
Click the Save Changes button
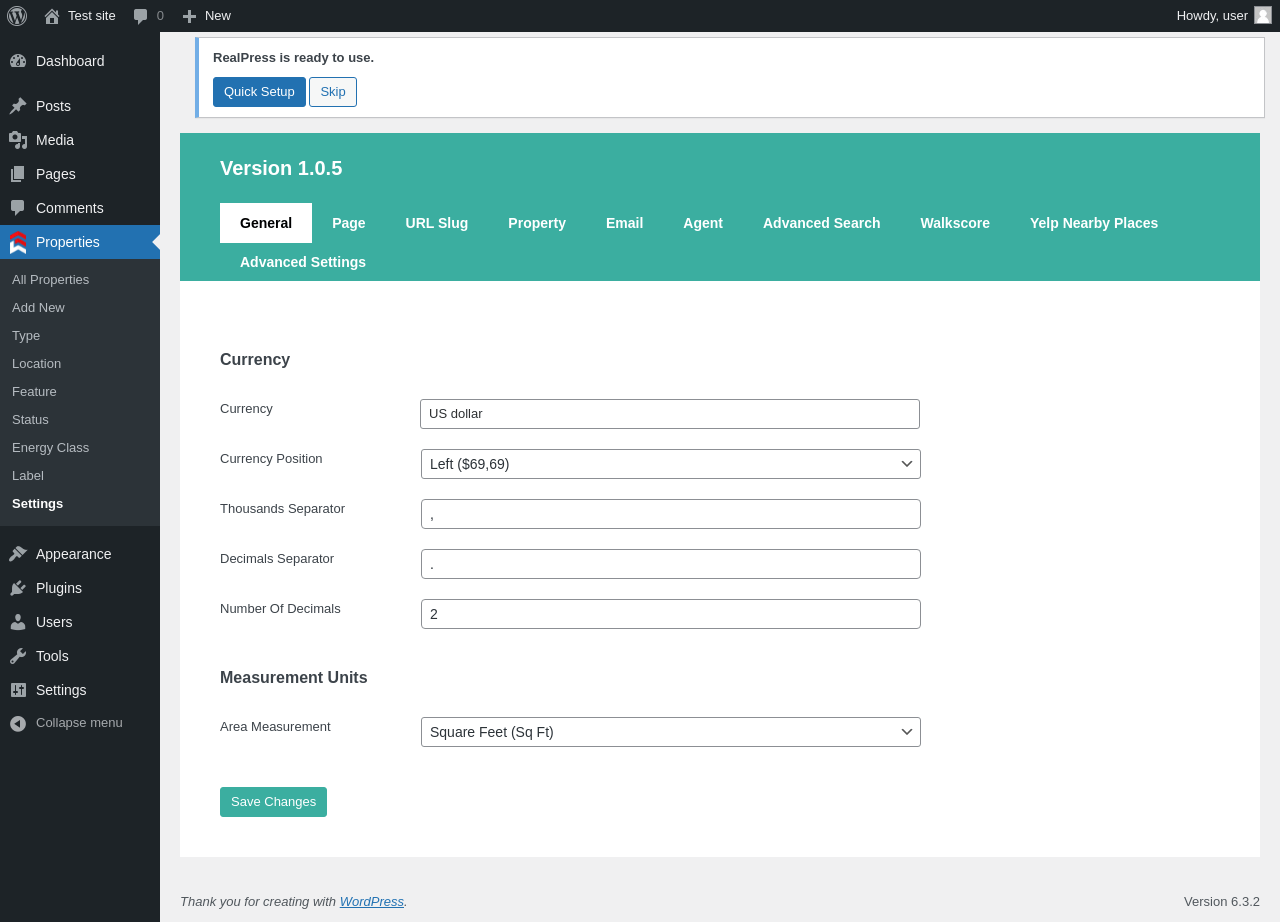coord(273,802)
